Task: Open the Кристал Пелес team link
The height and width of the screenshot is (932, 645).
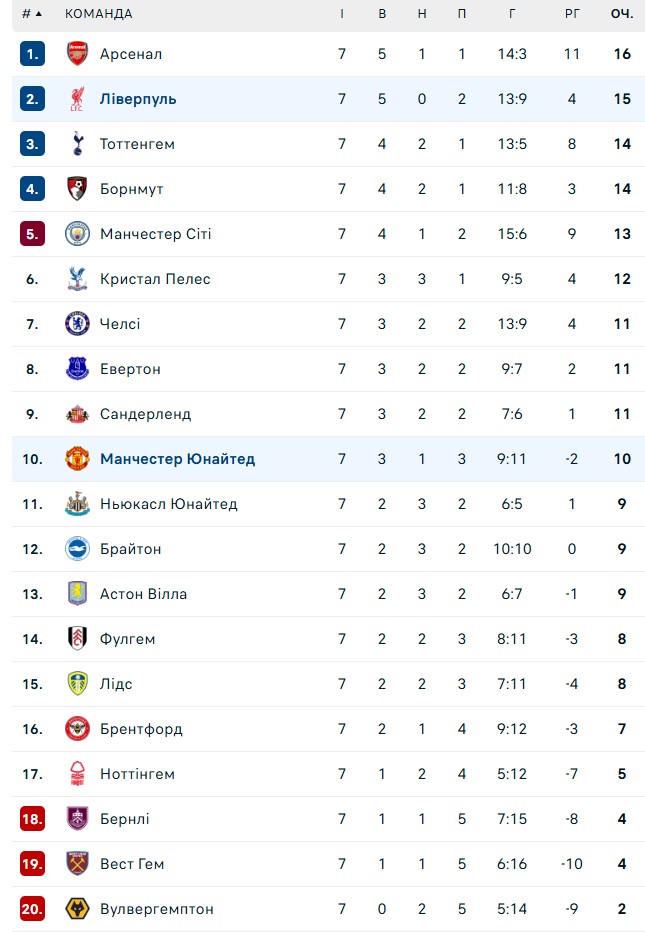Action: [155, 279]
